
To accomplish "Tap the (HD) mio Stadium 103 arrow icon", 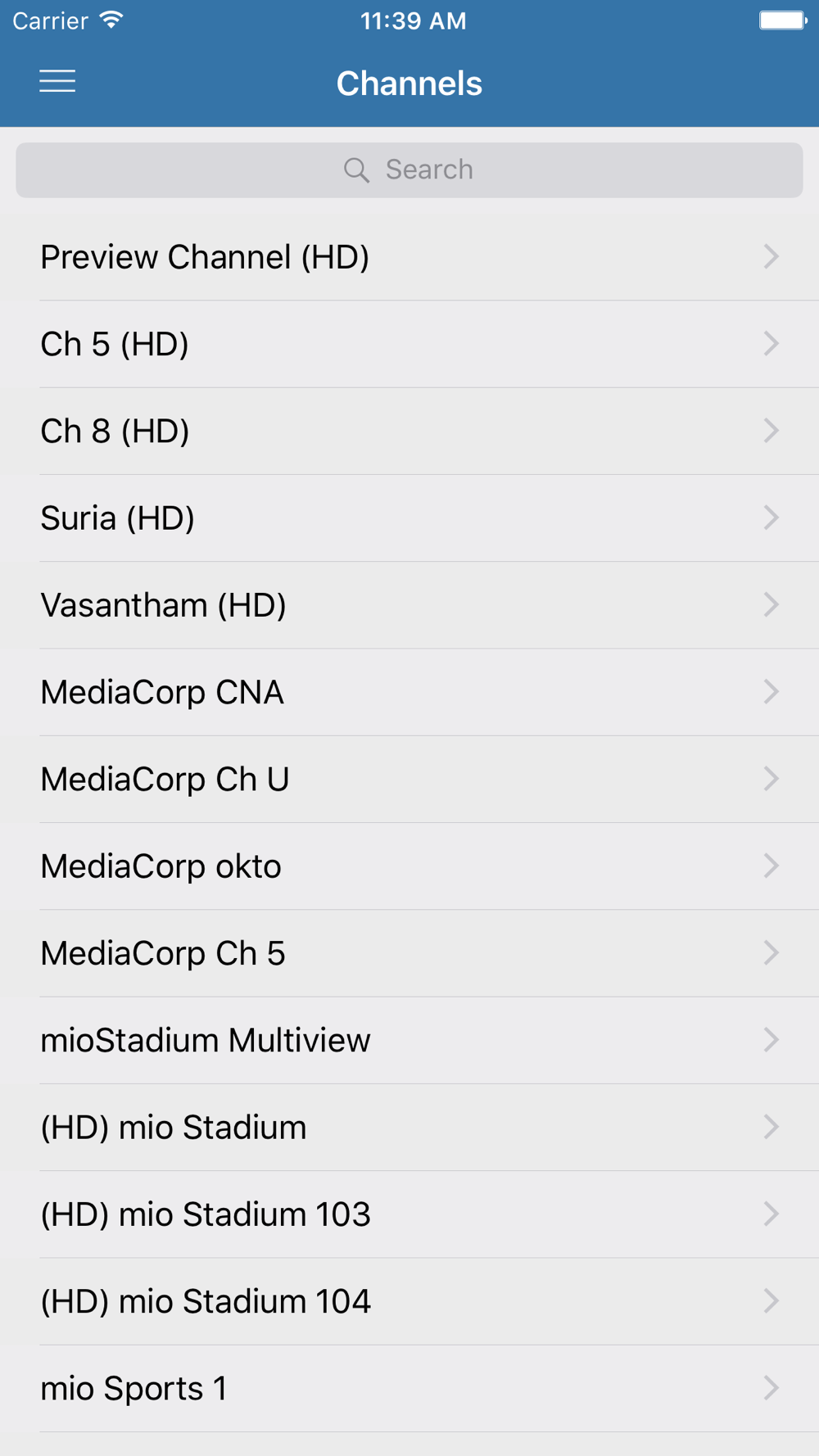I will tap(771, 1214).
